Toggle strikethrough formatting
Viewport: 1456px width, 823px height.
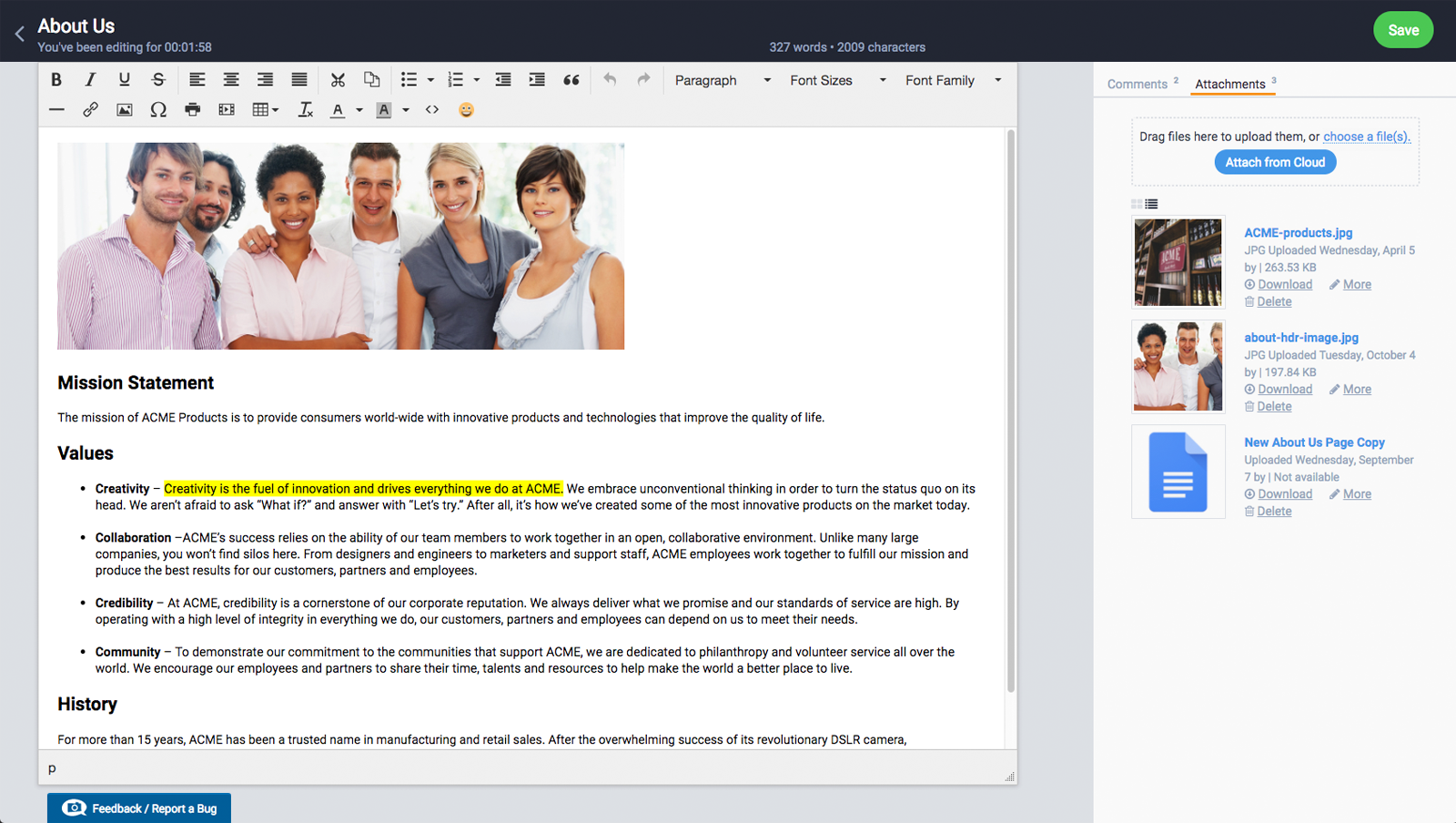158,80
